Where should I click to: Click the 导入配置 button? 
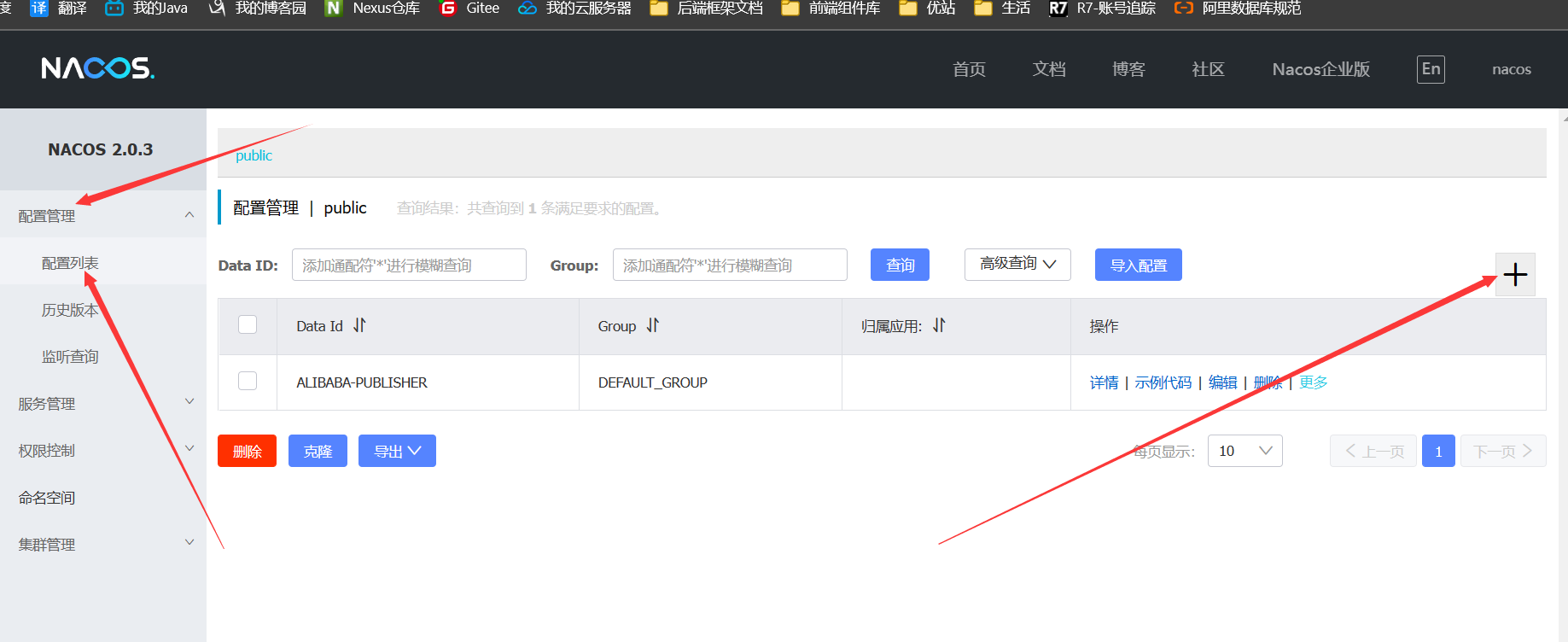pos(1139,265)
